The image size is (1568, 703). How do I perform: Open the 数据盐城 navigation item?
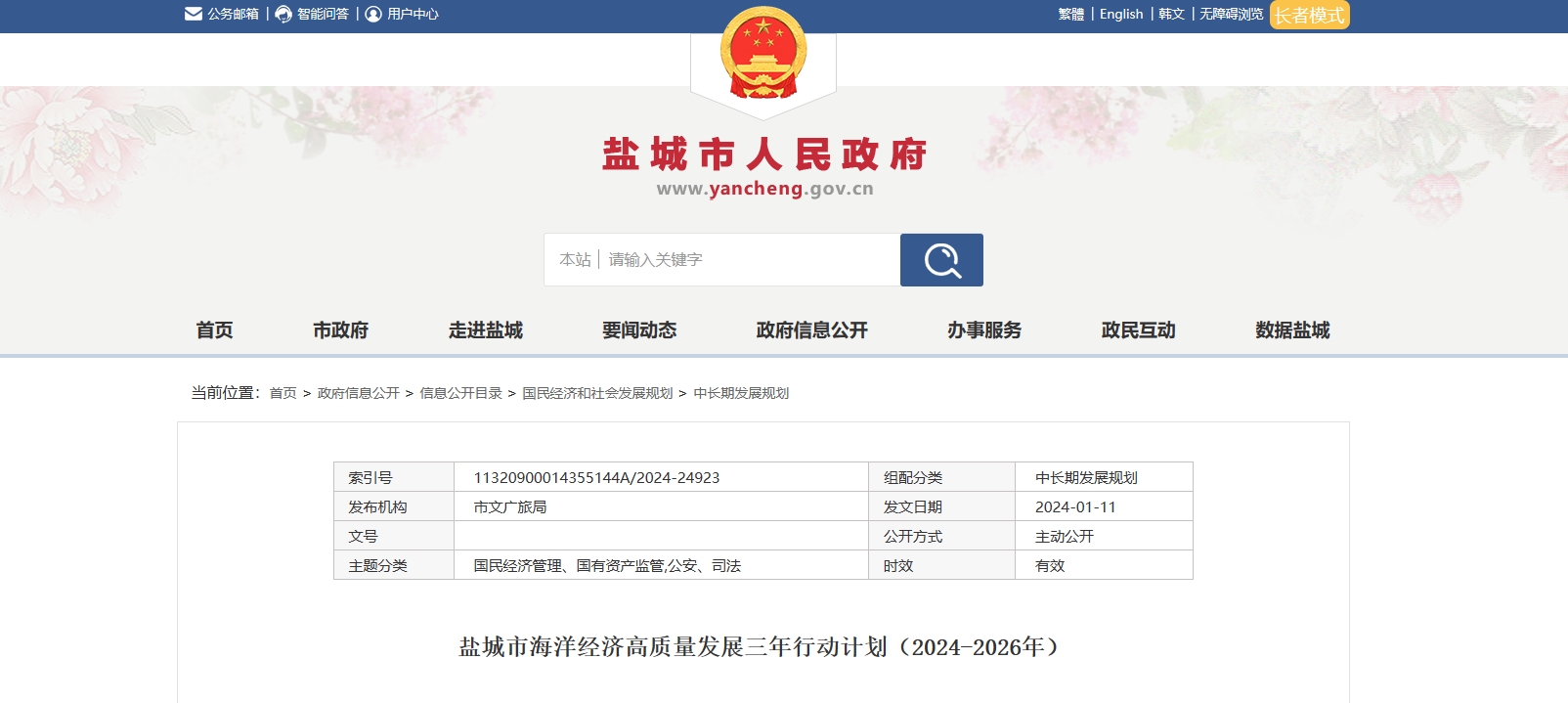(1292, 330)
